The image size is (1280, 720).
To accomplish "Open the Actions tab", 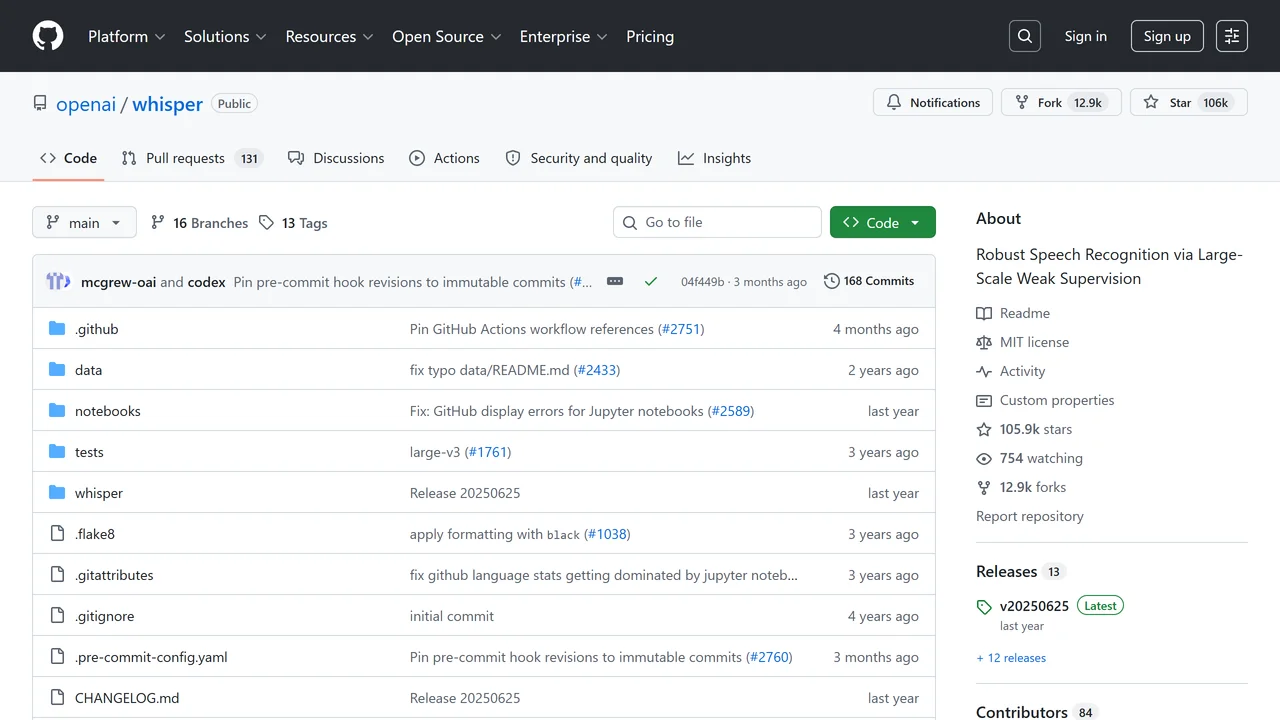I will coord(444,158).
